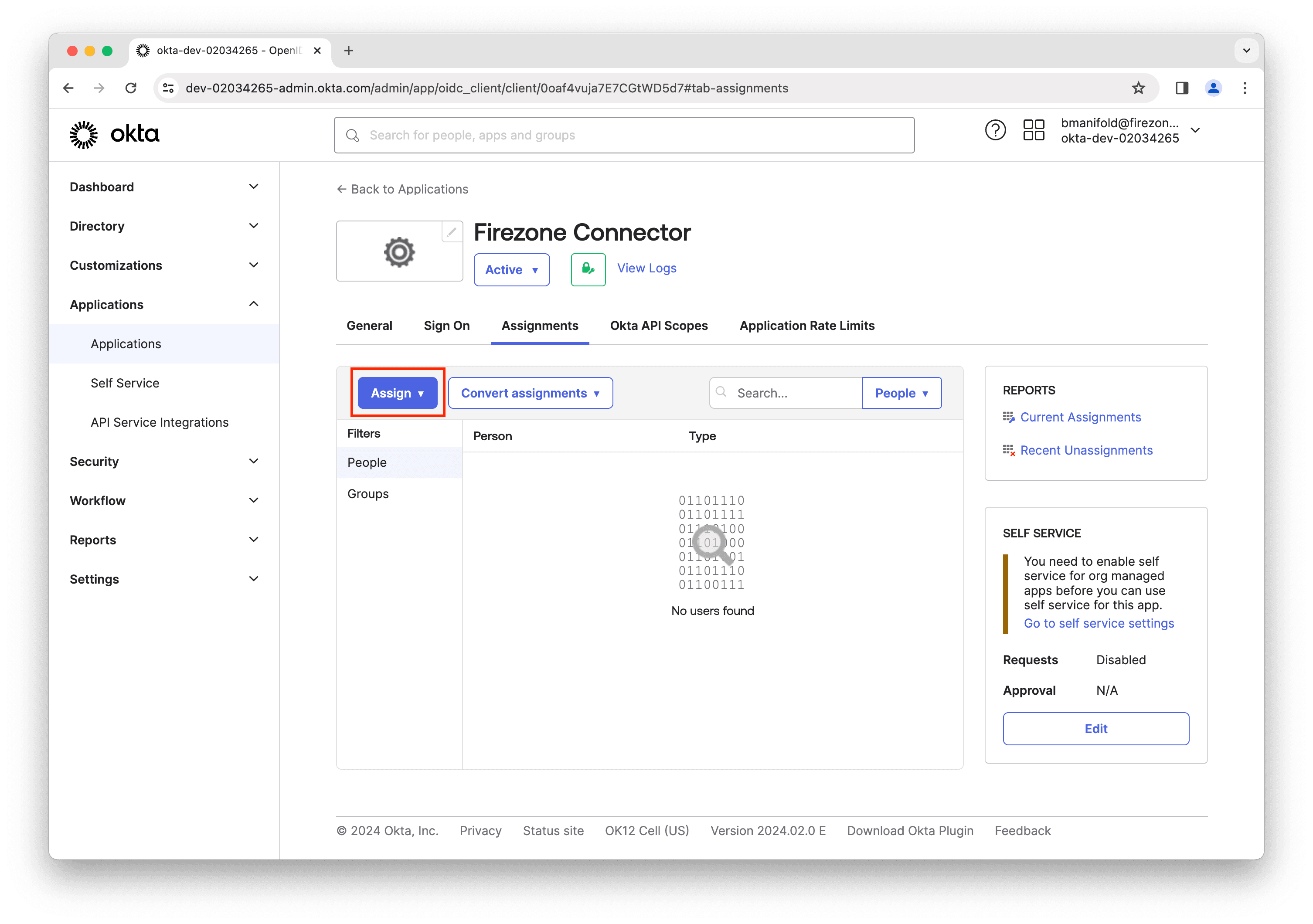This screenshot has width=1313, height=924.
Task: Click the user profile icon top right
Action: [1214, 88]
